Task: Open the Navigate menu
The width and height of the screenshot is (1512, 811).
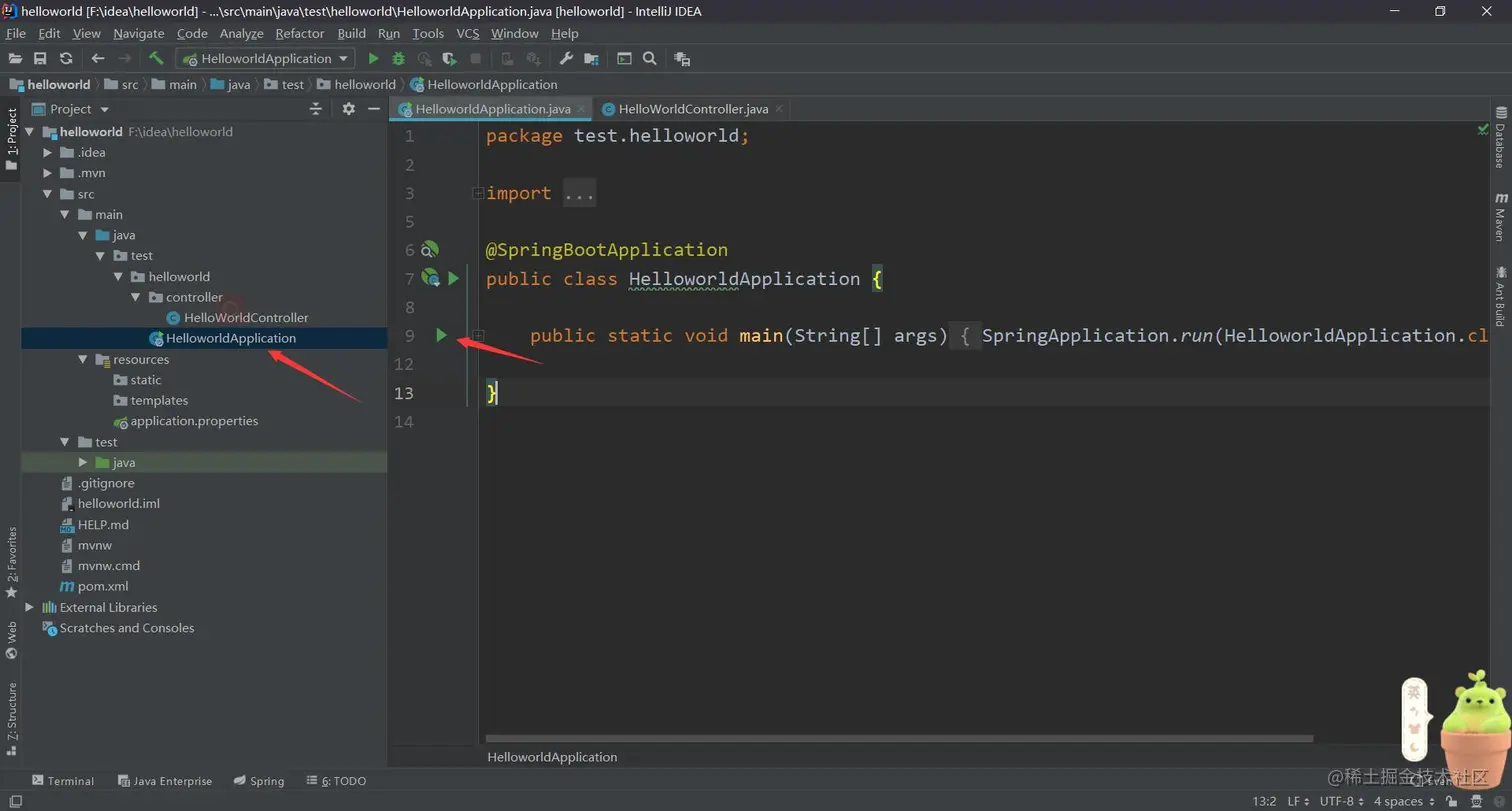Action: click(138, 33)
